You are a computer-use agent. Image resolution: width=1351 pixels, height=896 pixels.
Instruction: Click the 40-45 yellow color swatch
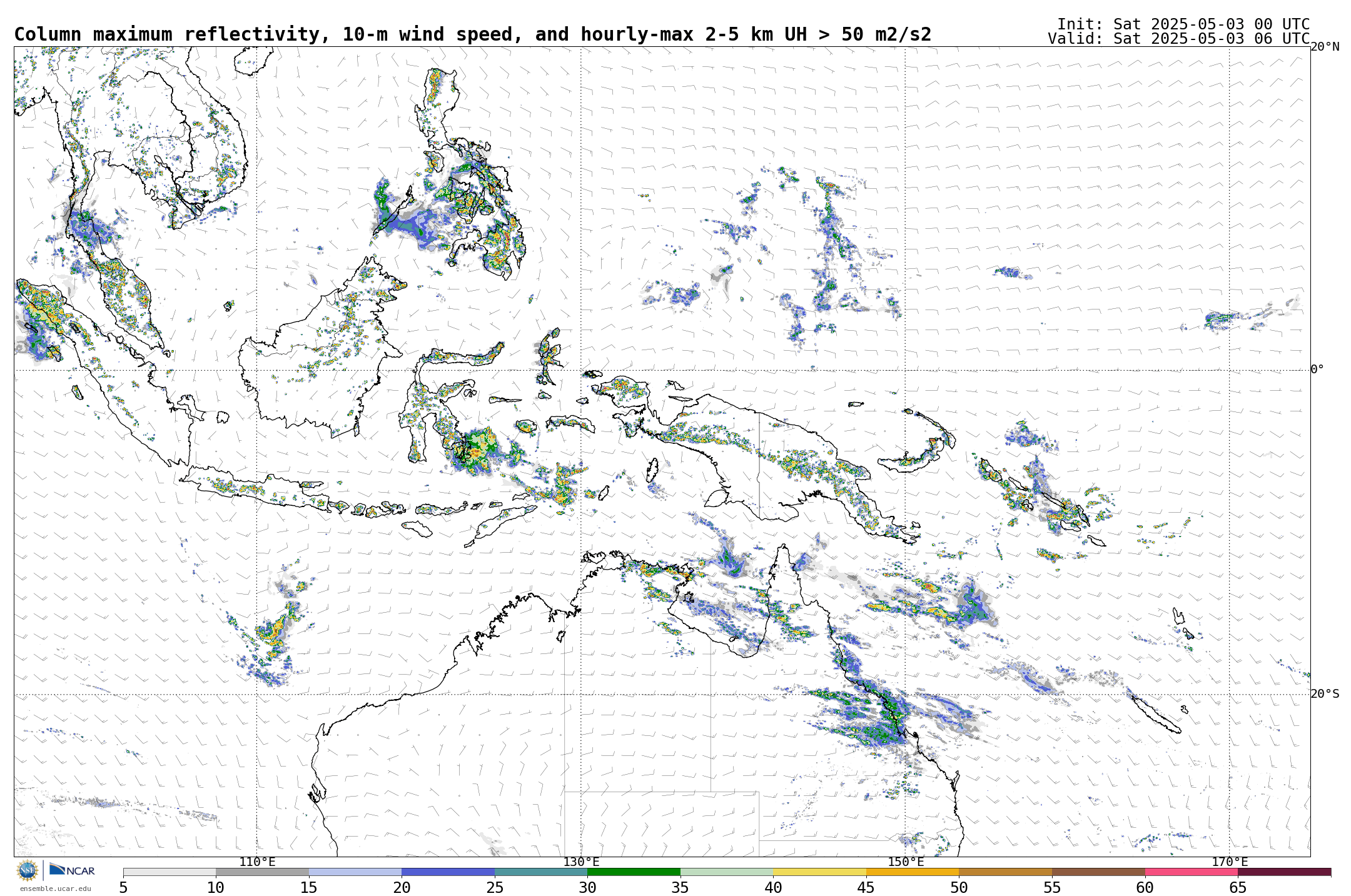(x=820, y=872)
